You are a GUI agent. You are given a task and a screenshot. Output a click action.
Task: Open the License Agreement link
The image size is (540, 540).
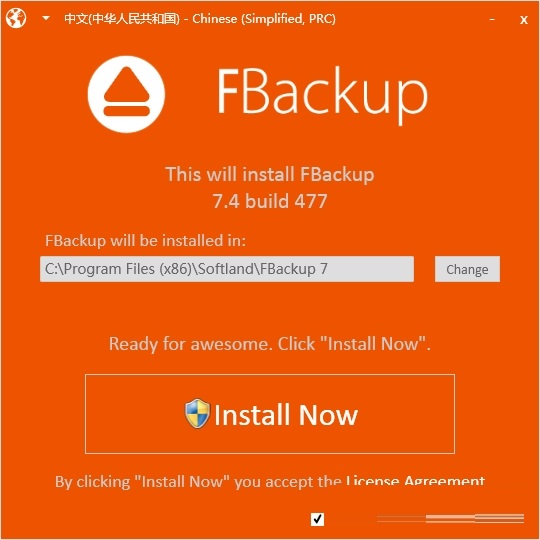(x=415, y=480)
